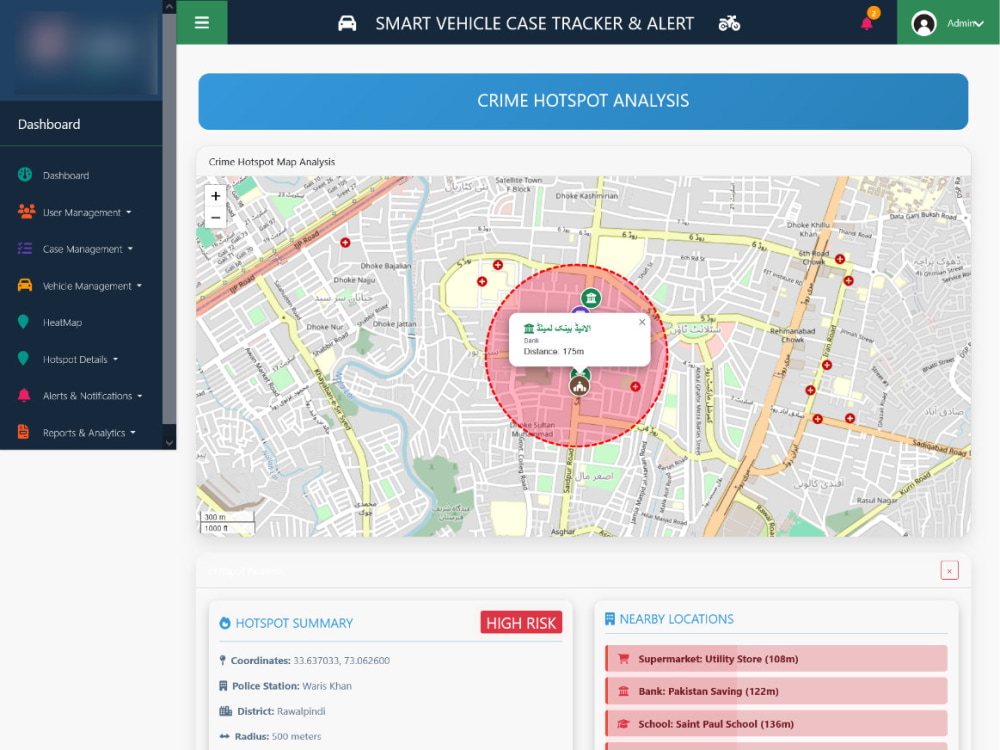This screenshot has height=750, width=1000.
Task: Open the HeatMap sidebar item
Action: (62, 323)
